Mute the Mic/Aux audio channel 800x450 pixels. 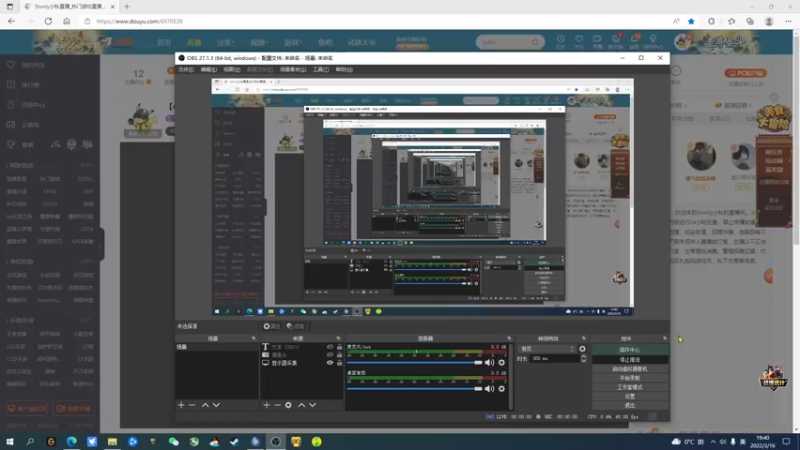[489, 363]
